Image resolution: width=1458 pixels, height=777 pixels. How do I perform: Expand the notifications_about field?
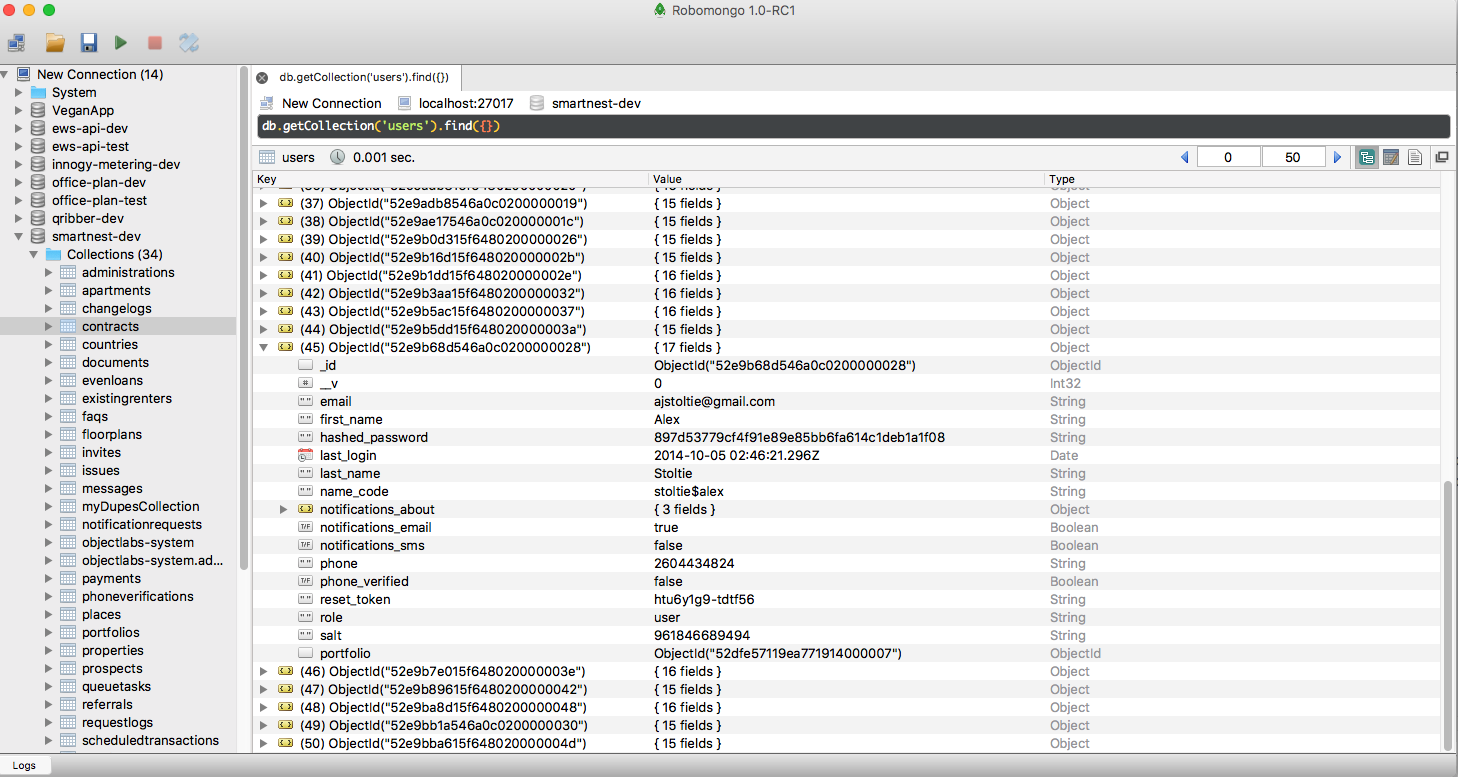[x=284, y=509]
